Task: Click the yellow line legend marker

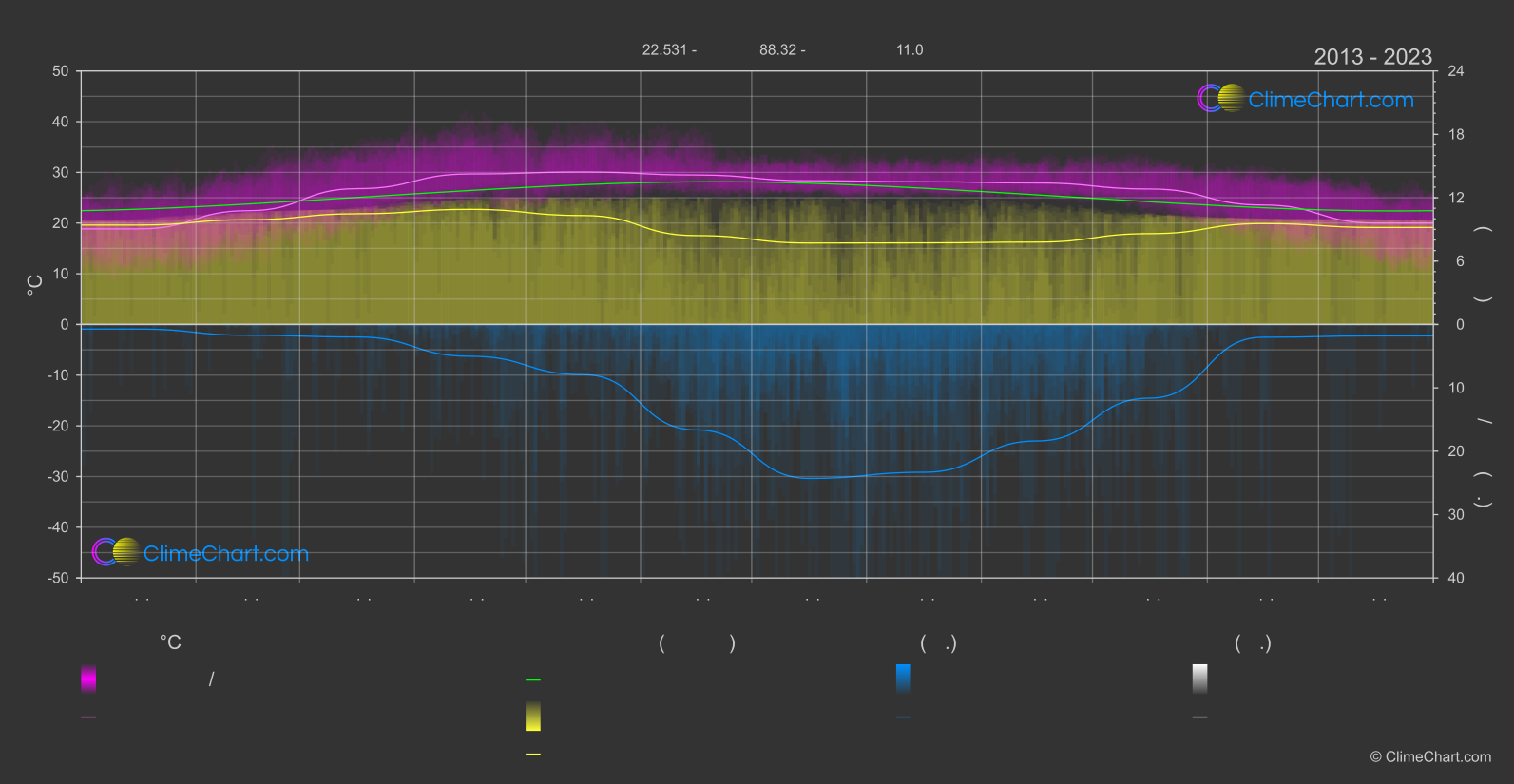Action: (533, 755)
